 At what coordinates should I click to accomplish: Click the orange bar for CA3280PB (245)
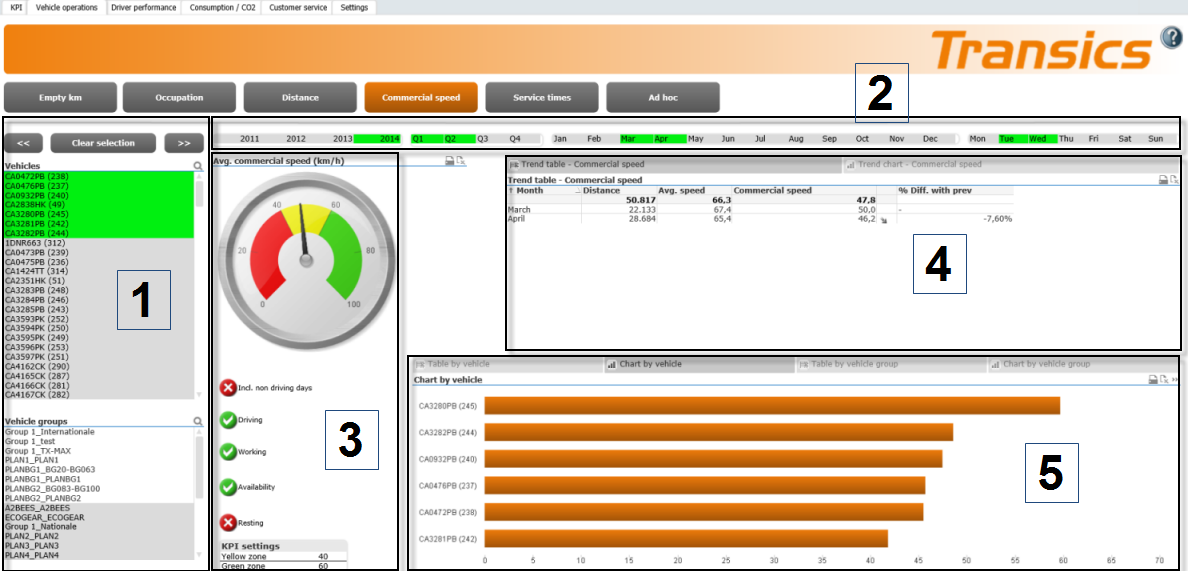pos(771,405)
